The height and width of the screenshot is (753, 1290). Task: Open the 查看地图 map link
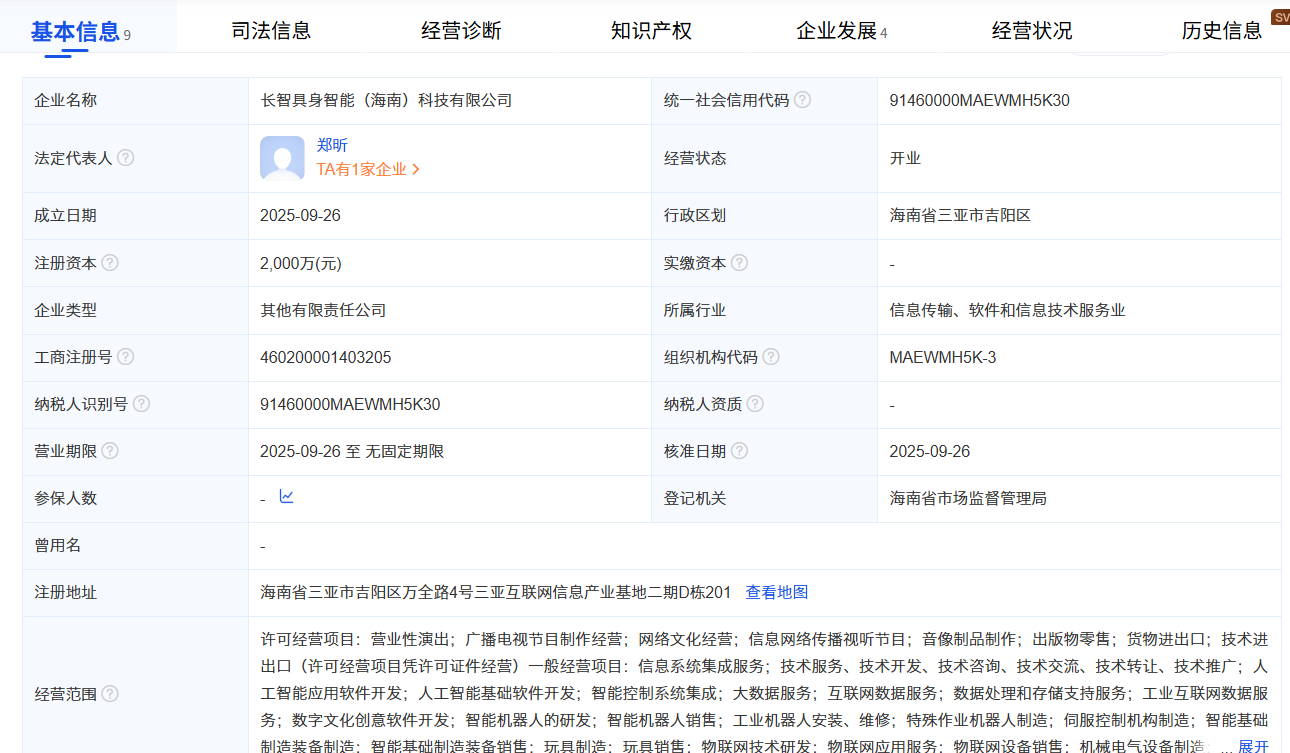tap(777, 591)
